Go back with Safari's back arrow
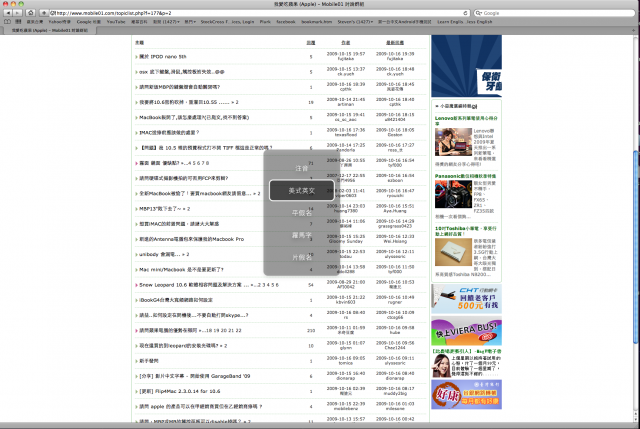The height and width of the screenshot is (429, 640). point(8,13)
